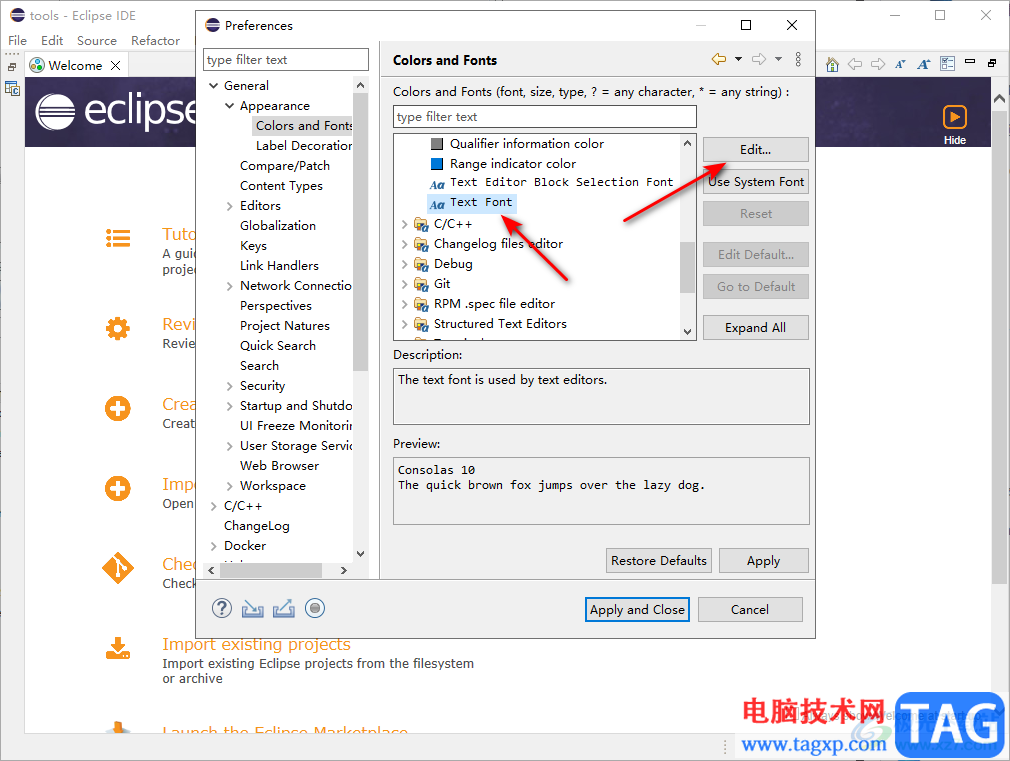1010x761 pixels.
Task: Select the Keys preference page
Action: pyautogui.click(x=253, y=246)
